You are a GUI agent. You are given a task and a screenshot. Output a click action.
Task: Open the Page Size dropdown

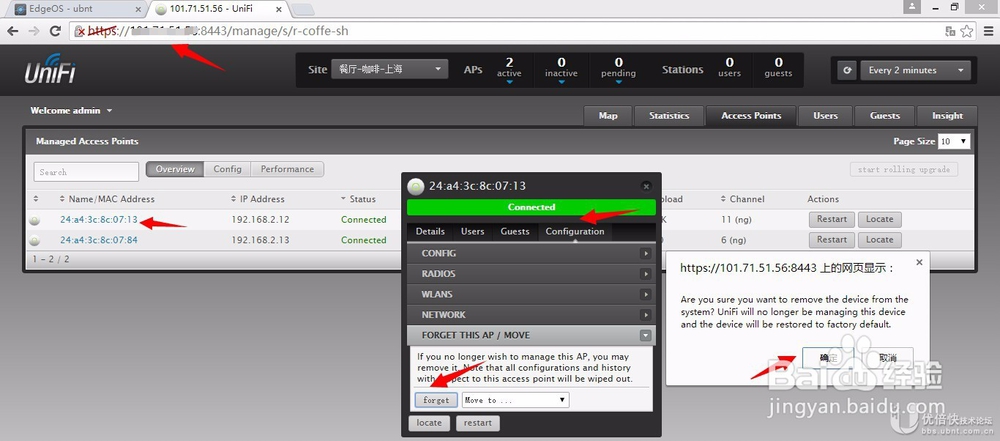(955, 141)
